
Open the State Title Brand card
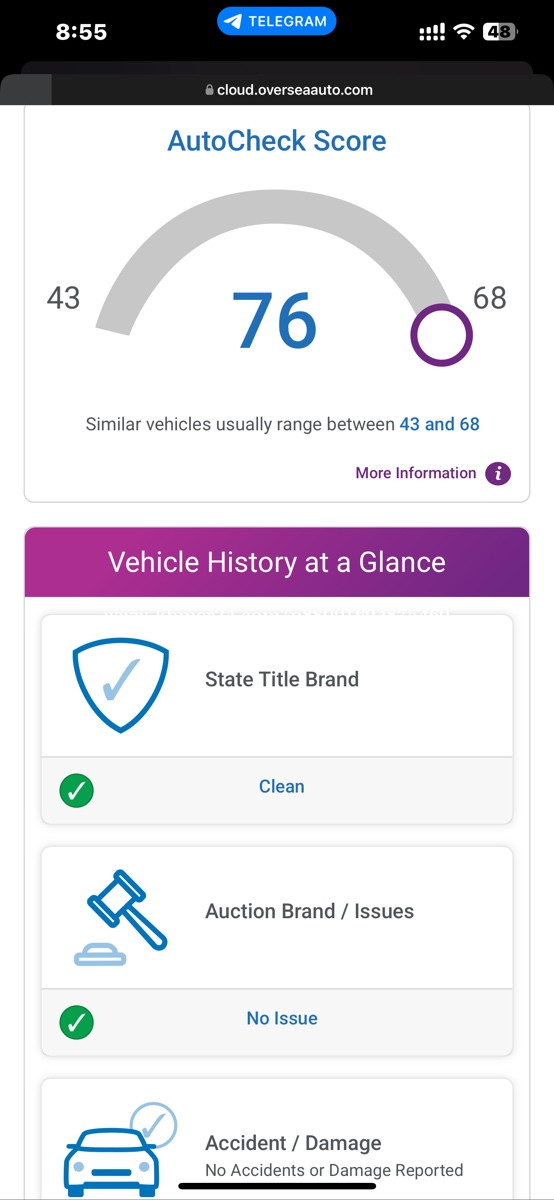tap(277, 720)
